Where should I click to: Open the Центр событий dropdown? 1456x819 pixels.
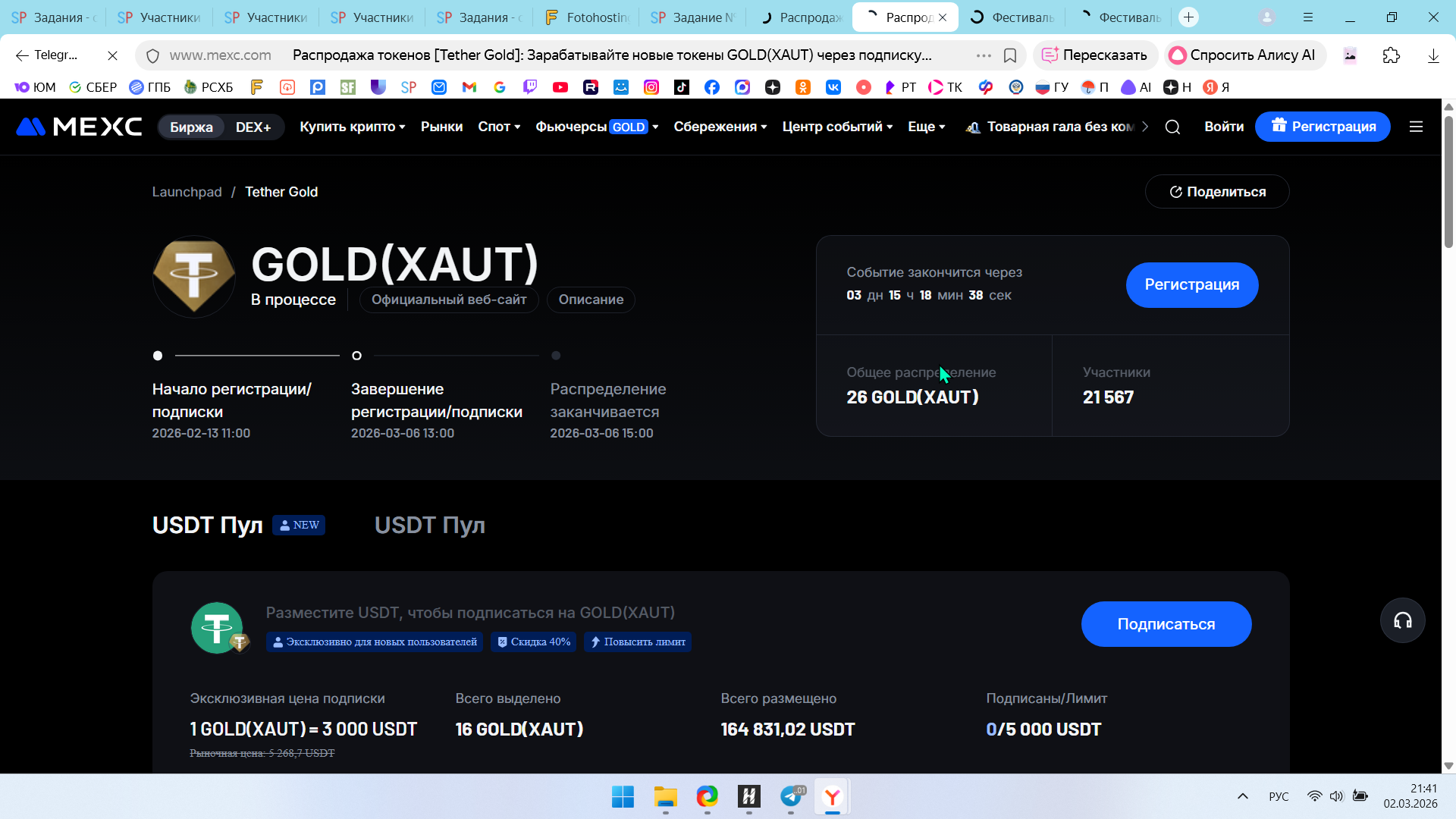837,127
